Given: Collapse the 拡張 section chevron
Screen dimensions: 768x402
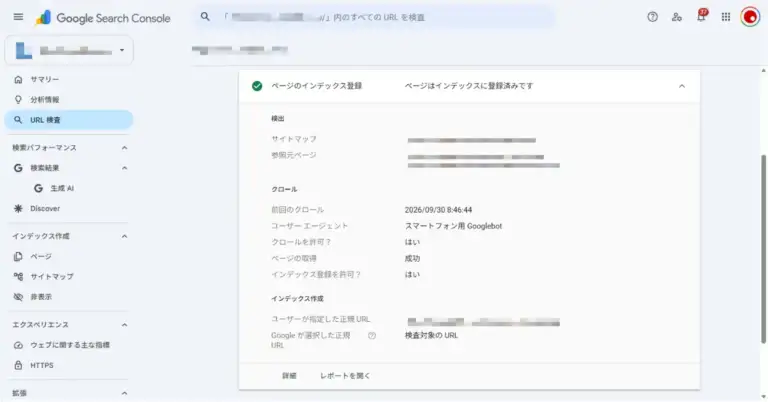Looking at the screenshot, I should click(124, 393).
